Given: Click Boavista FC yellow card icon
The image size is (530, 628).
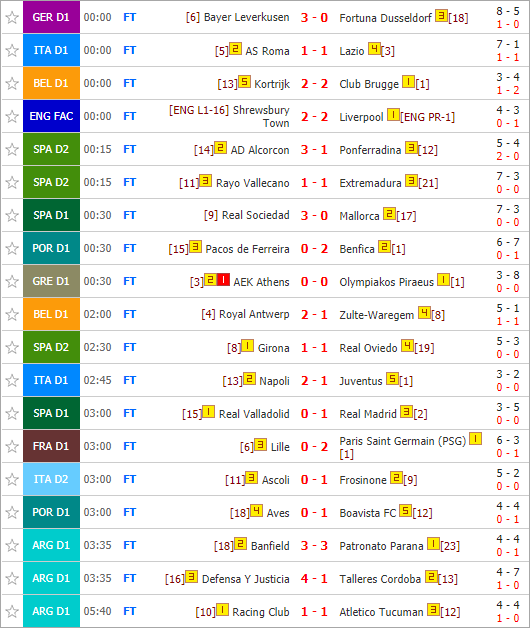Looking at the screenshot, I should click(x=405, y=510).
